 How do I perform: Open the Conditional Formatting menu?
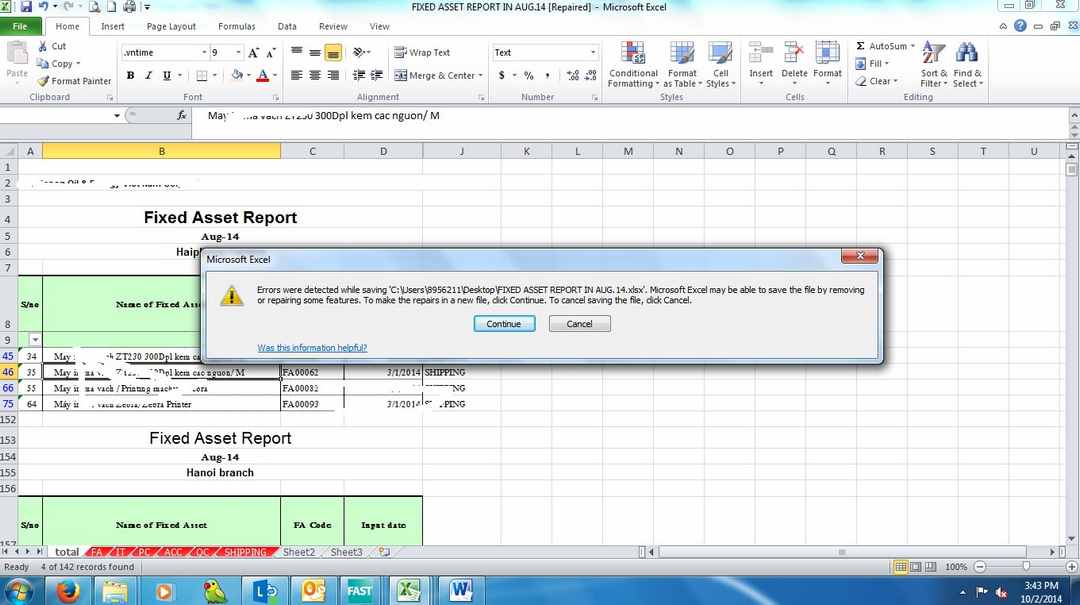[x=633, y=65]
